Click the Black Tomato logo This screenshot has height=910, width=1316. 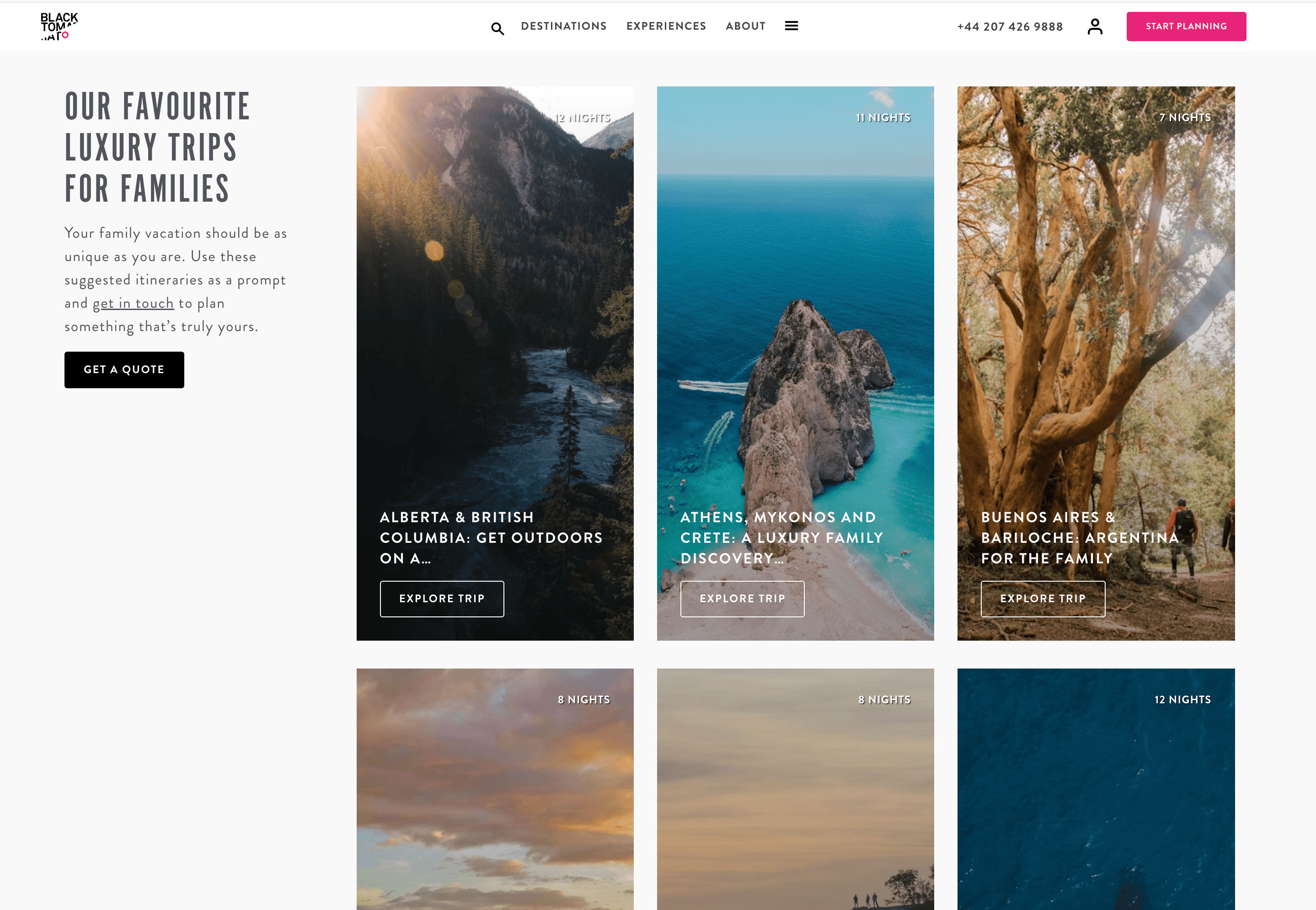click(x=59, y=26)
